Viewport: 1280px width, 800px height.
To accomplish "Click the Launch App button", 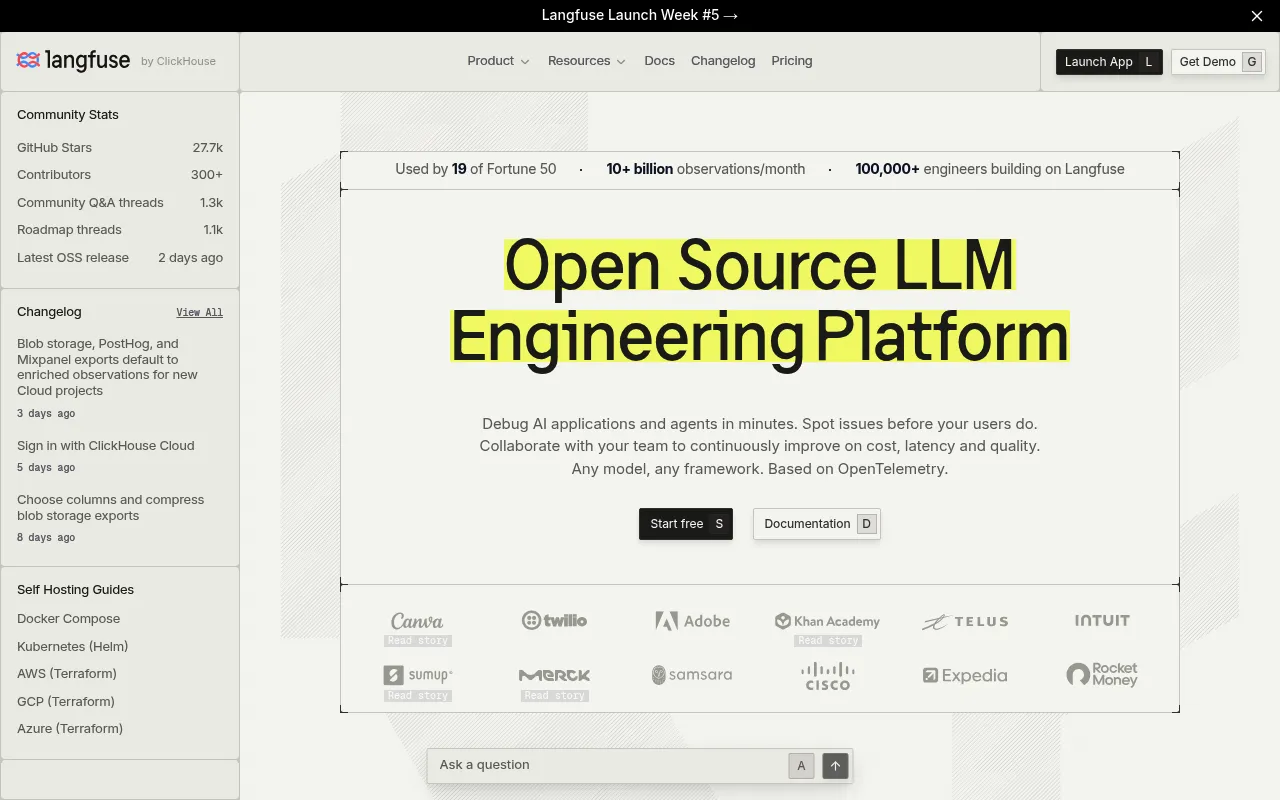I will pos(1109,62).
